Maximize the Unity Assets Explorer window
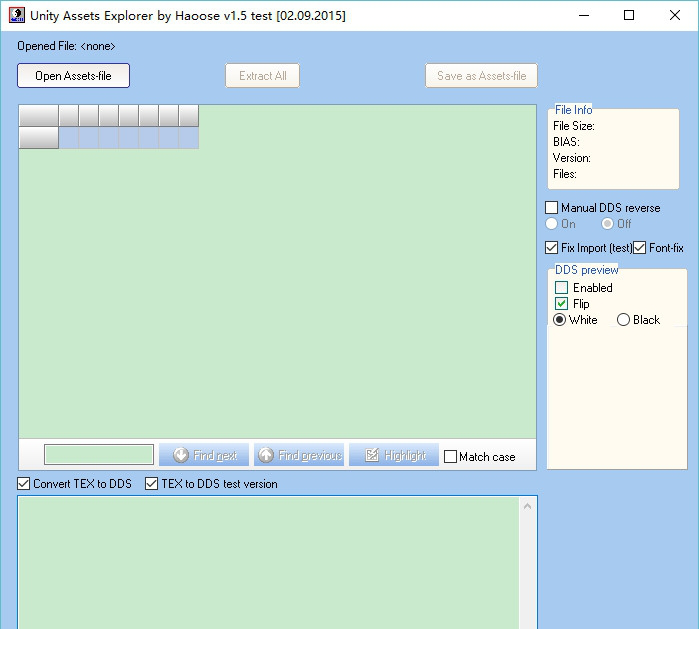 point(629,15)
